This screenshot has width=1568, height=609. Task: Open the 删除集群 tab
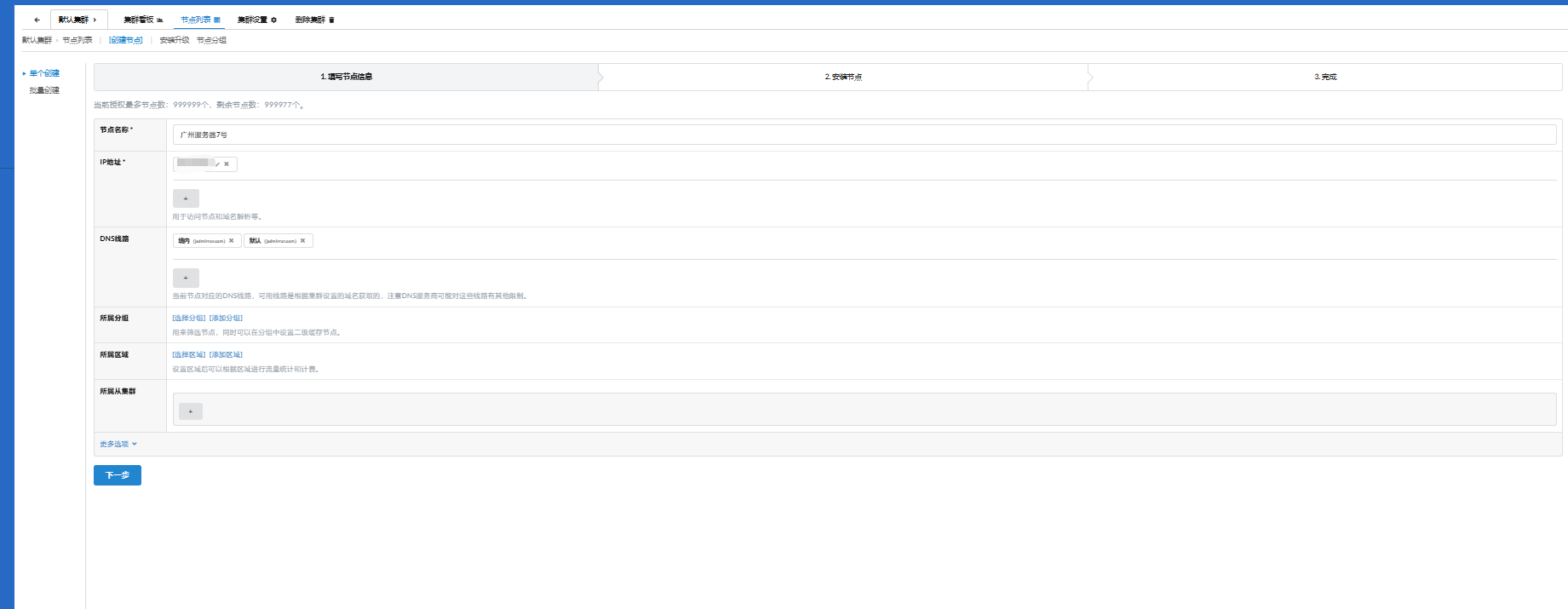click(315, 20)
